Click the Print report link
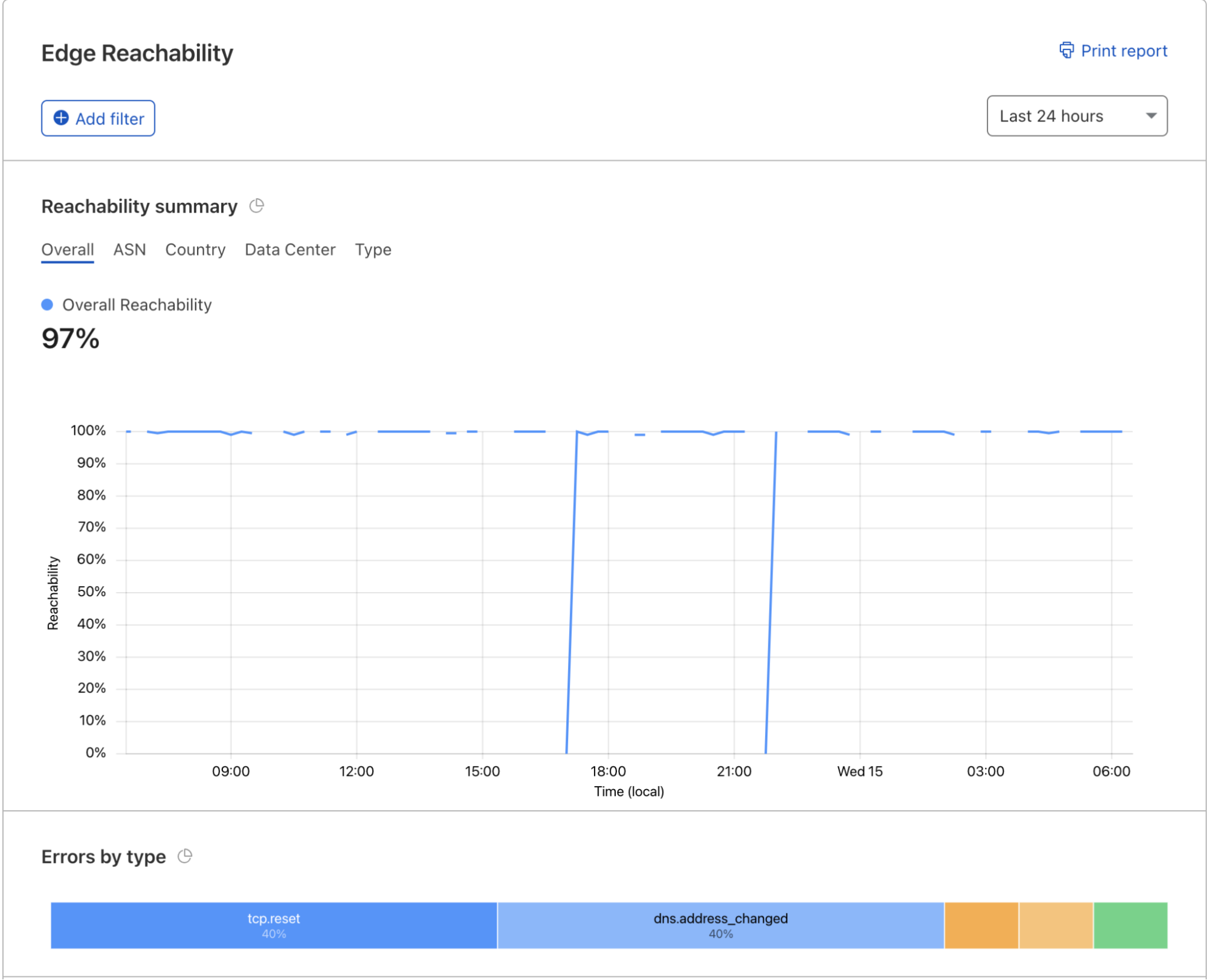Viewport: 1208px width, 980px height. coord(1123,51)
